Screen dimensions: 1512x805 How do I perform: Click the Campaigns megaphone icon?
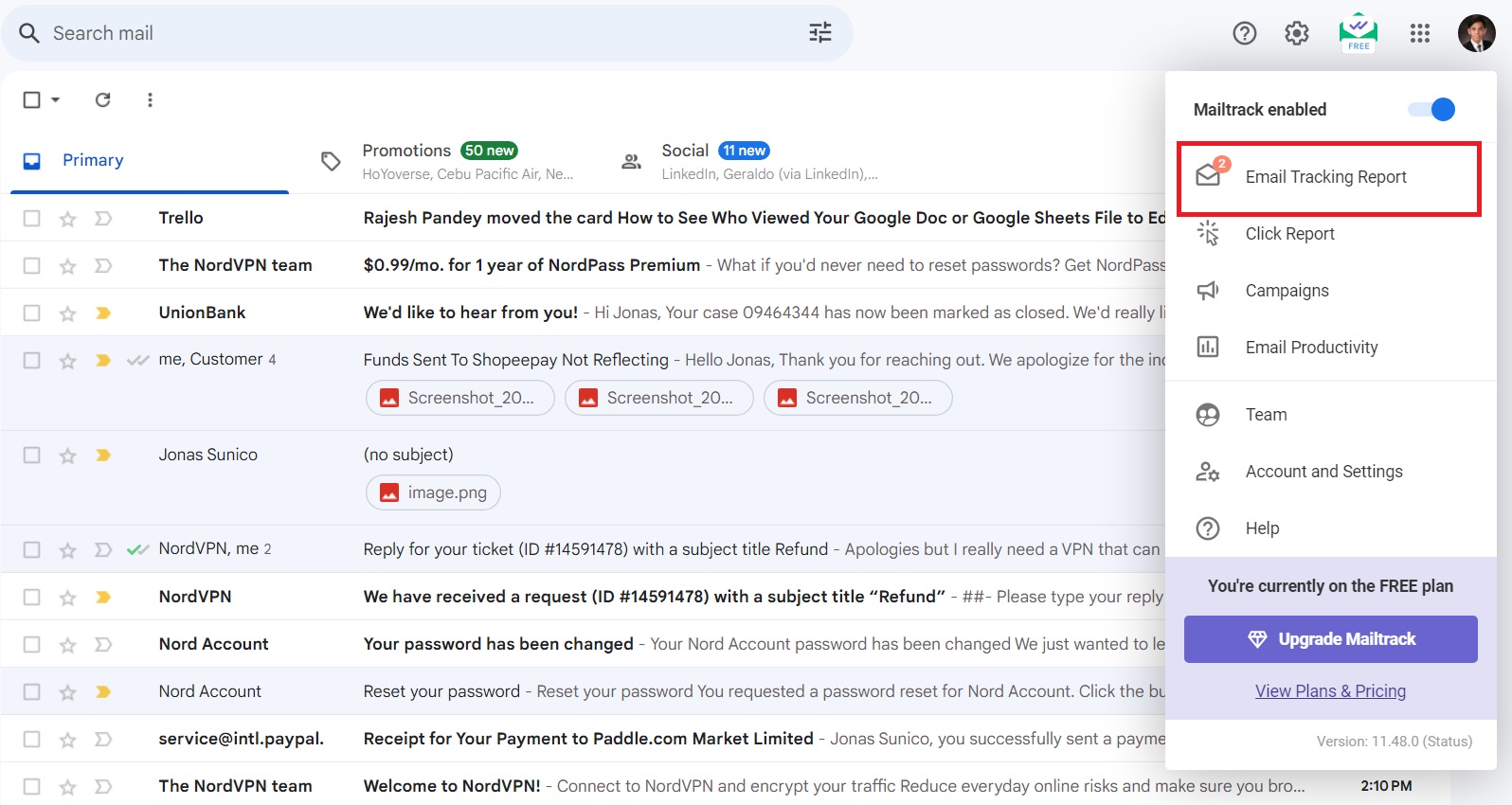1208,290
